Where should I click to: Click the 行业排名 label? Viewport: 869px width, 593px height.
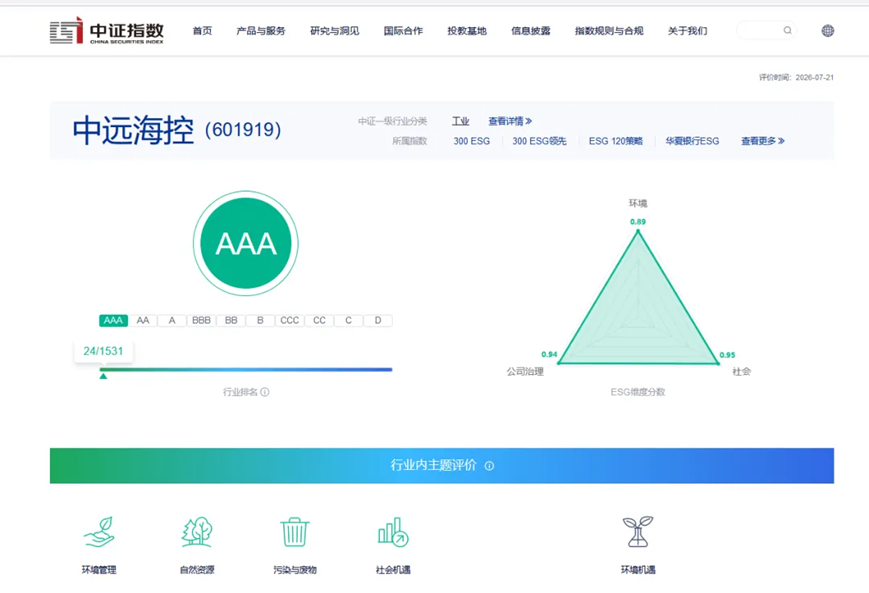click(x=240, y=392)
